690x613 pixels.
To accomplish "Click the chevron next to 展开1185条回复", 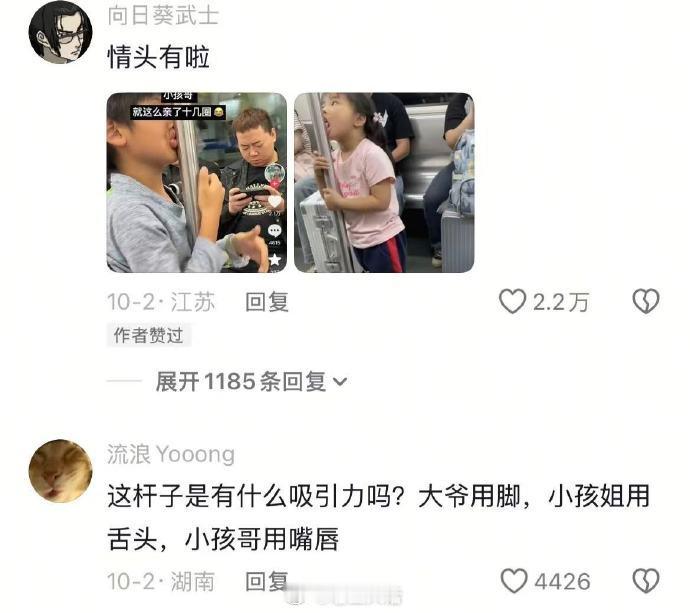I will click(x=340, y=382).
